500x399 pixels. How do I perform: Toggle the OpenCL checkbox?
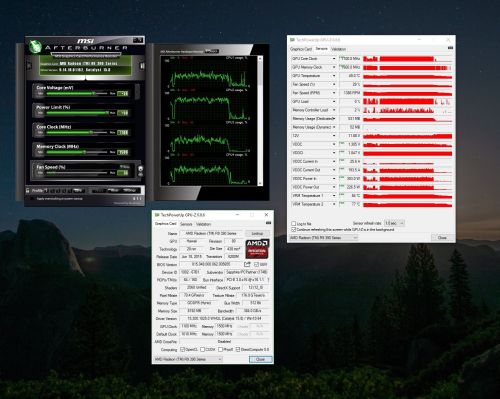coord(182,349)
